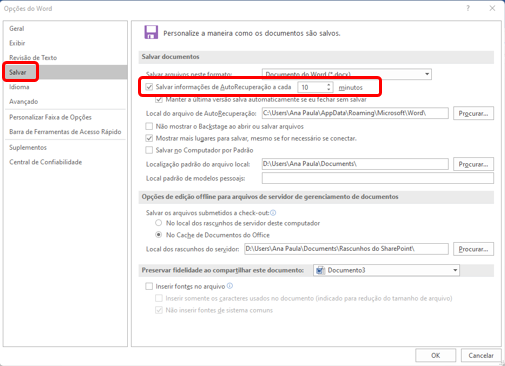Open Barra de Ferramentas de Acesso Rápido

[x=65, y=132]
